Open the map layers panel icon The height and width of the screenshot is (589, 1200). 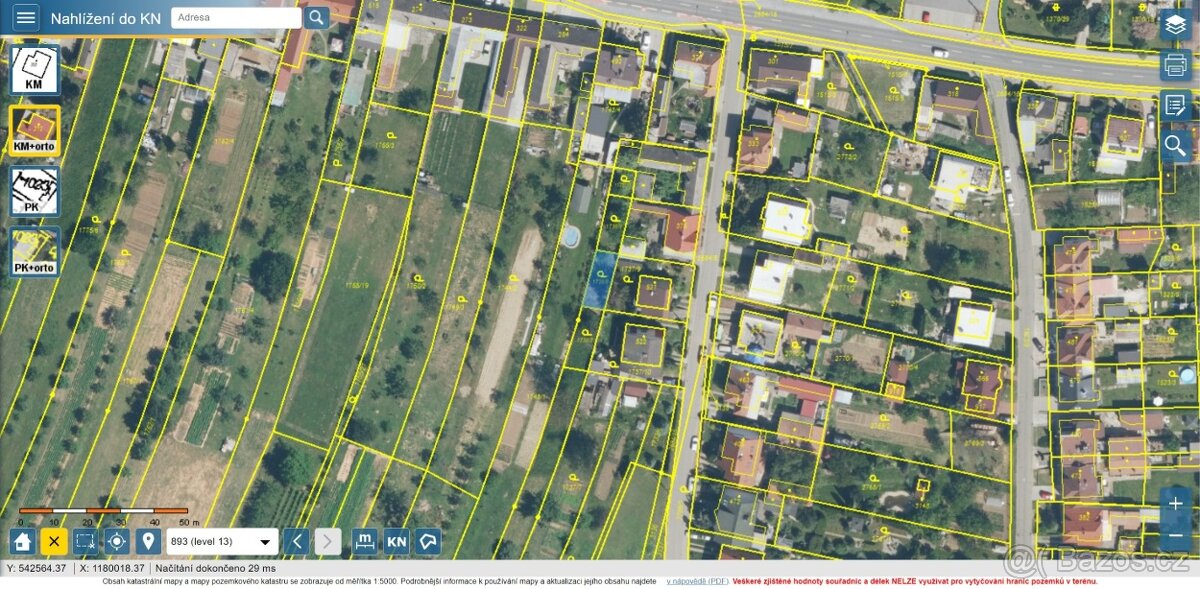click(x=1175, y=25)
